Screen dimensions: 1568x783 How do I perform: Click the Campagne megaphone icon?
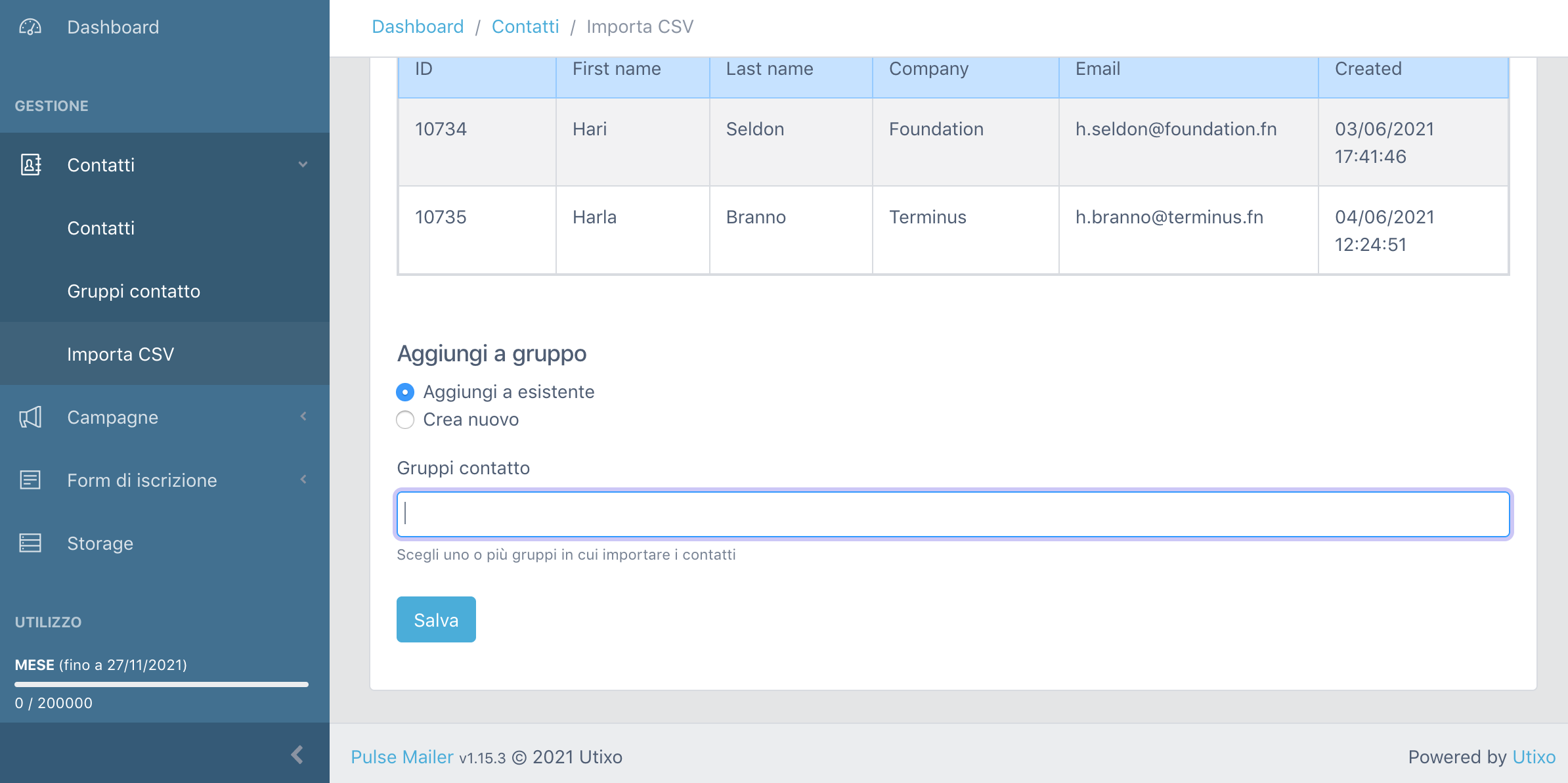coord(30,417)
